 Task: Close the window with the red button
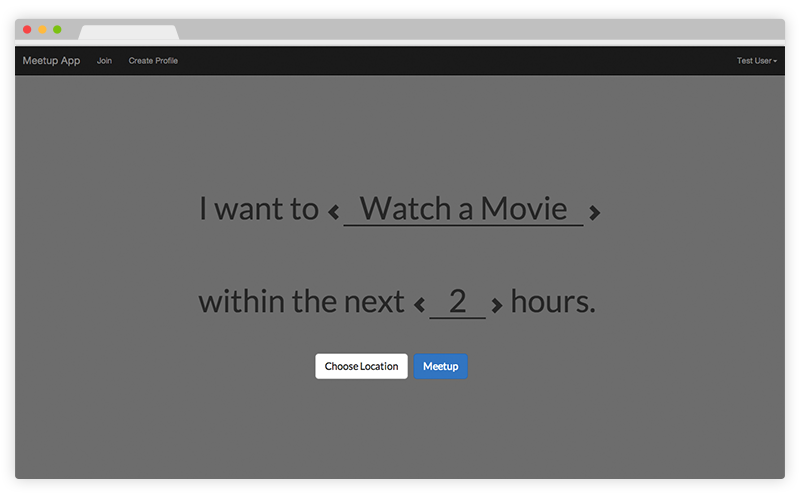point(27,30)
